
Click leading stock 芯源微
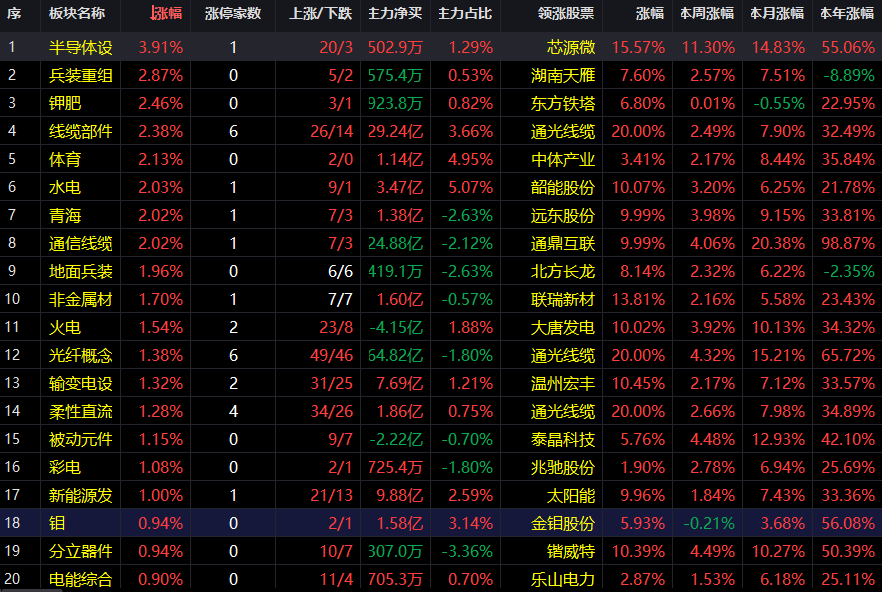[x=570, y=47]
